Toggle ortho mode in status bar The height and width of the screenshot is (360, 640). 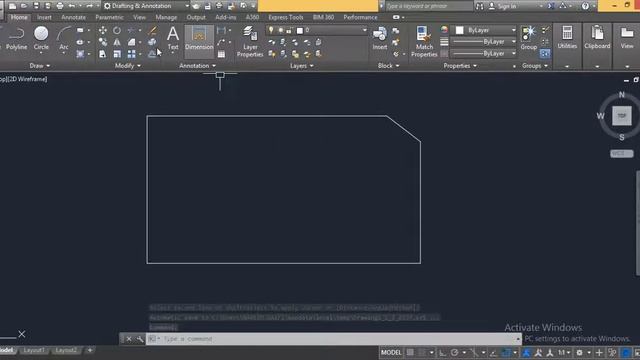[x=442, y=352]
